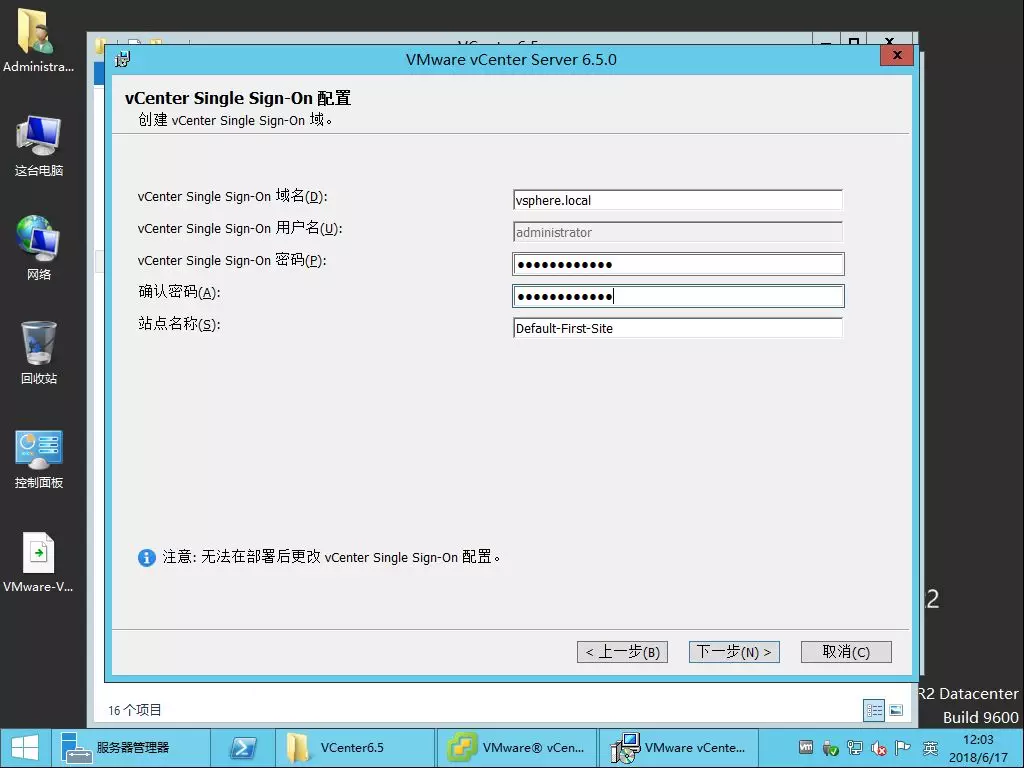Switch Explorer window to large icons view
This screenshot has width=1024, height=768.
[x=896, y=711]
